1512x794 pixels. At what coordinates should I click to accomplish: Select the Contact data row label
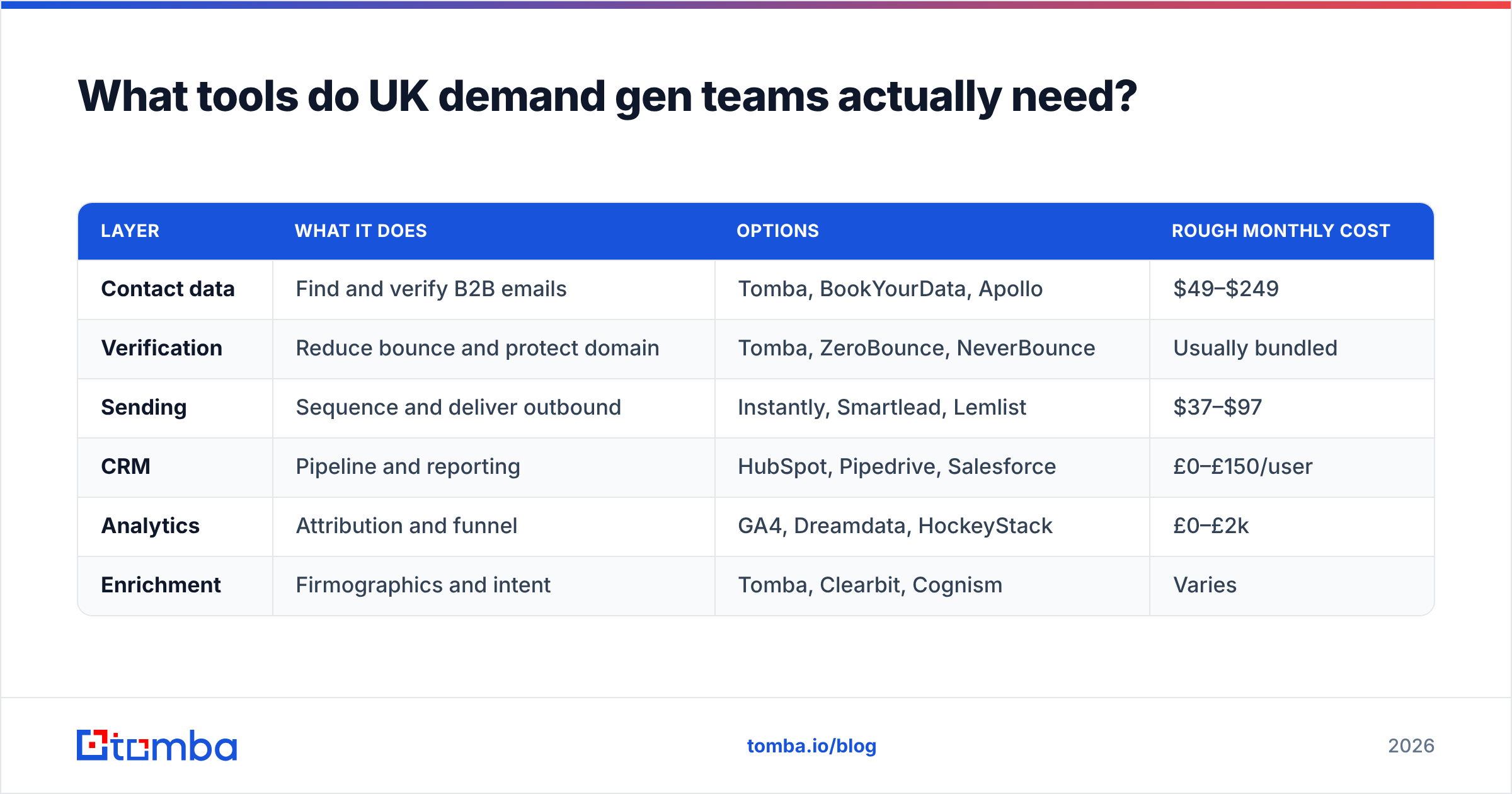(x=168, y=289)
